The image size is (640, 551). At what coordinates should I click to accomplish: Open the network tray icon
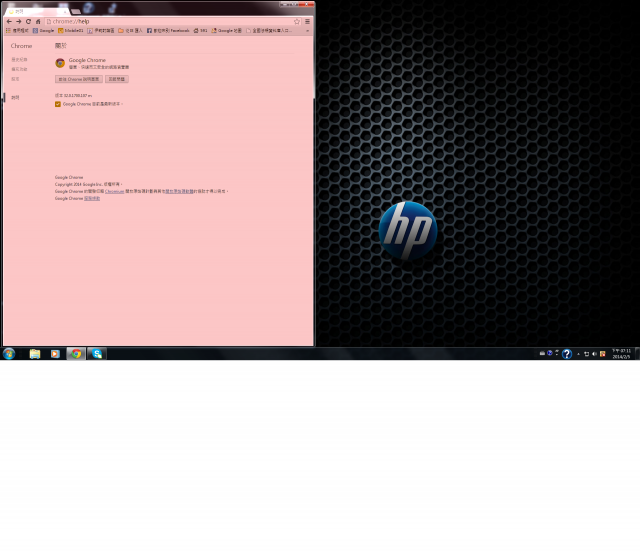pyautogui.click(x=587, y=354)
